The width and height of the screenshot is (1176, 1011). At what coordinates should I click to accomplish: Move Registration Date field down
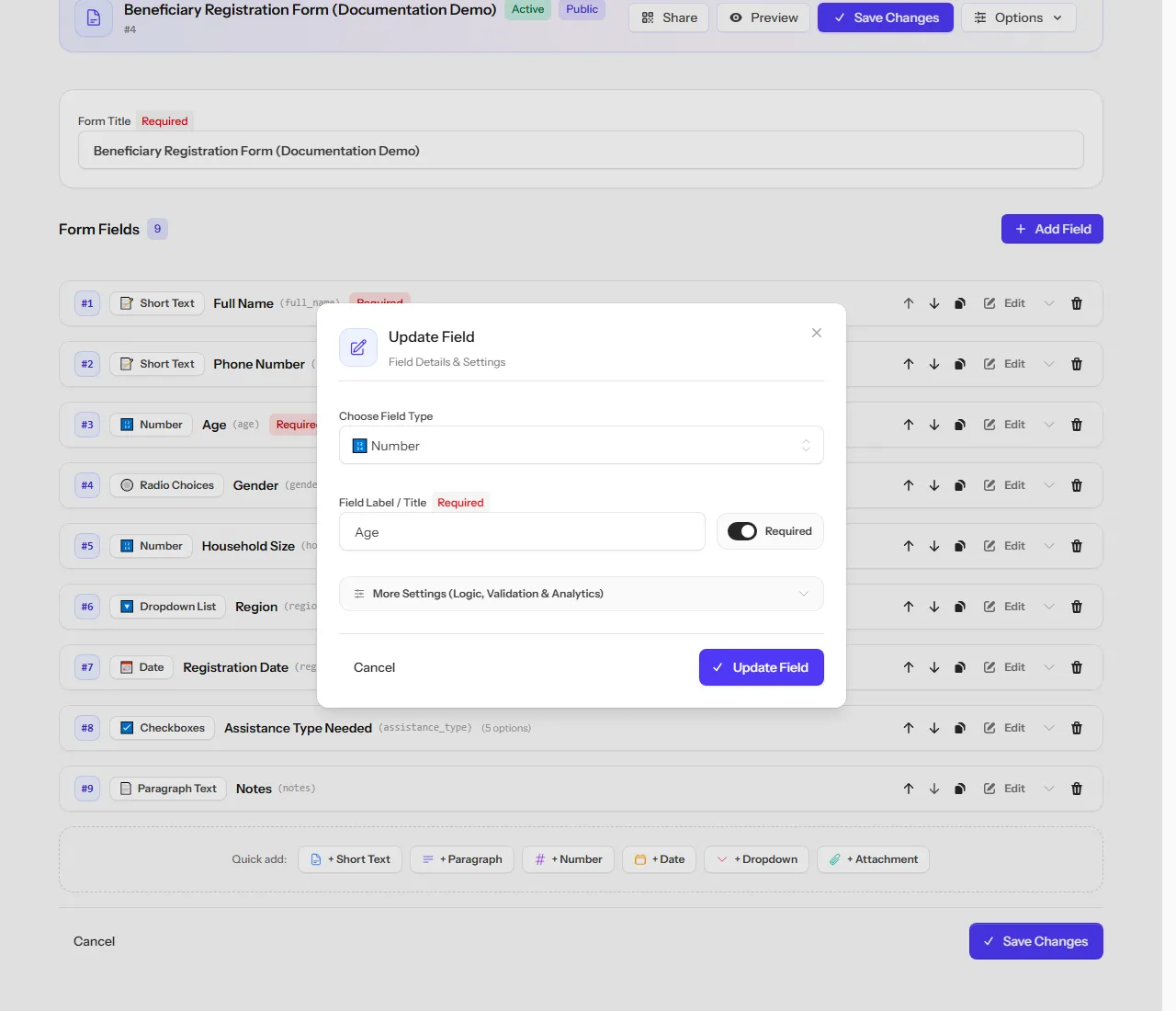pyautogui.click(x=934, y=667)
